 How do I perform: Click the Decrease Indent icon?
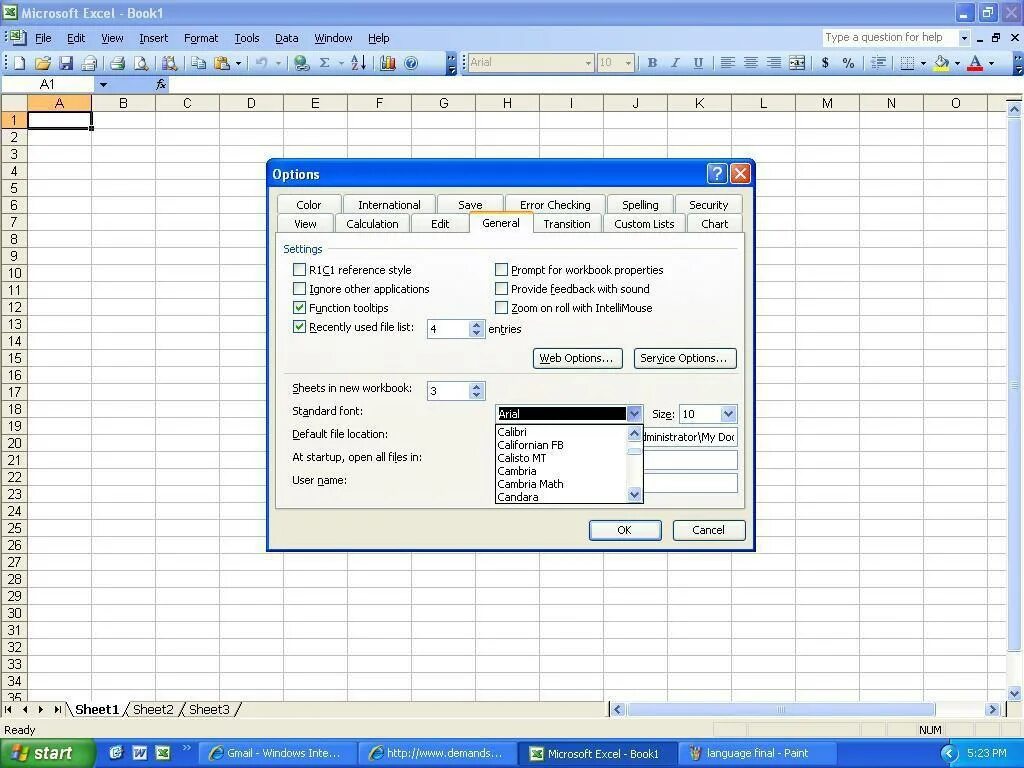878,63
